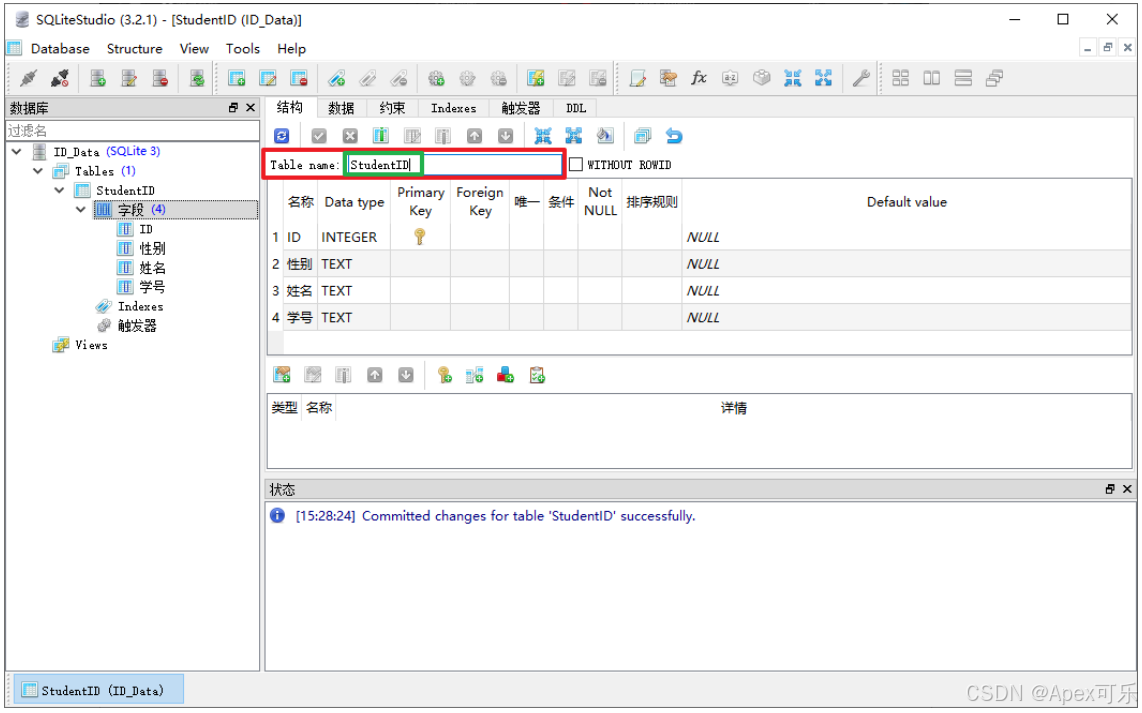Viewport: 1142px width, 713px height.
Task: Click the add foreign key constraint icon
Action: (475, 375)
